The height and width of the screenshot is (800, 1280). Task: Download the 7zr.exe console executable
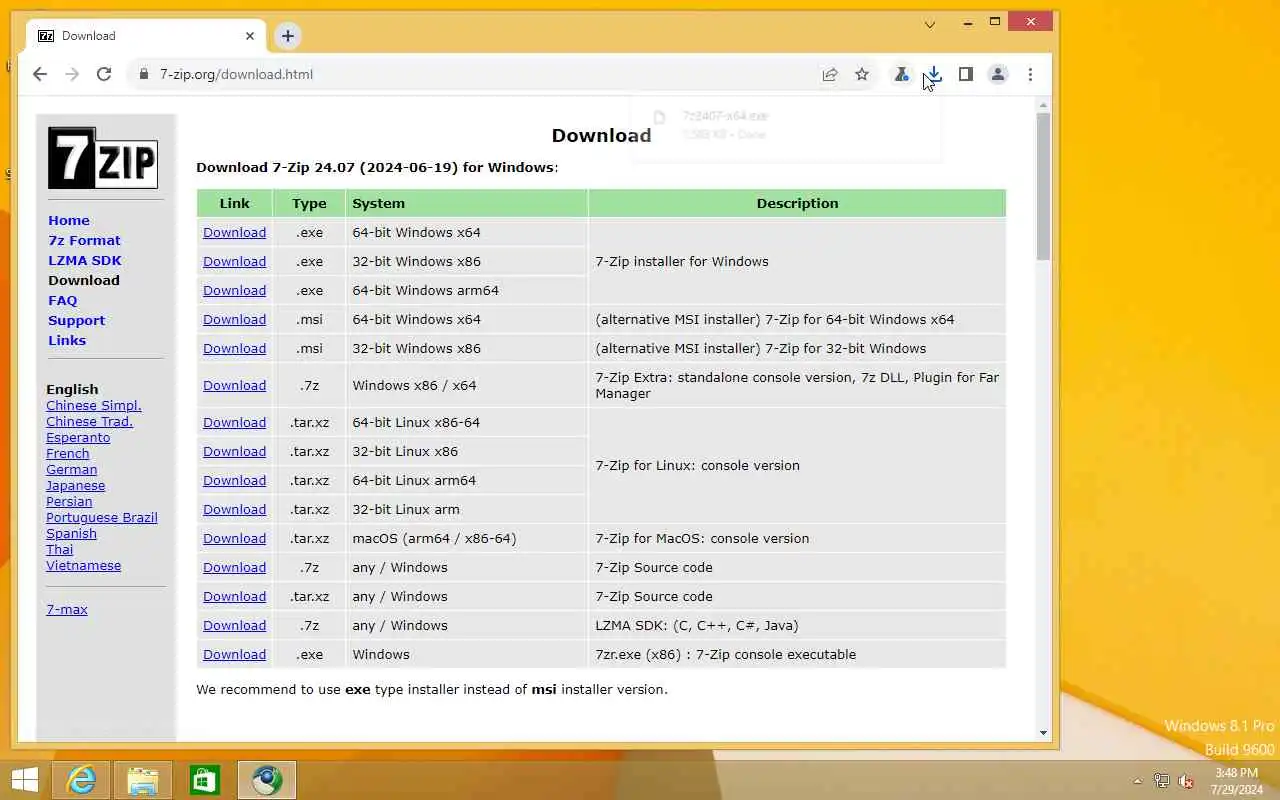pyautogui.click(x=234, y=654)
